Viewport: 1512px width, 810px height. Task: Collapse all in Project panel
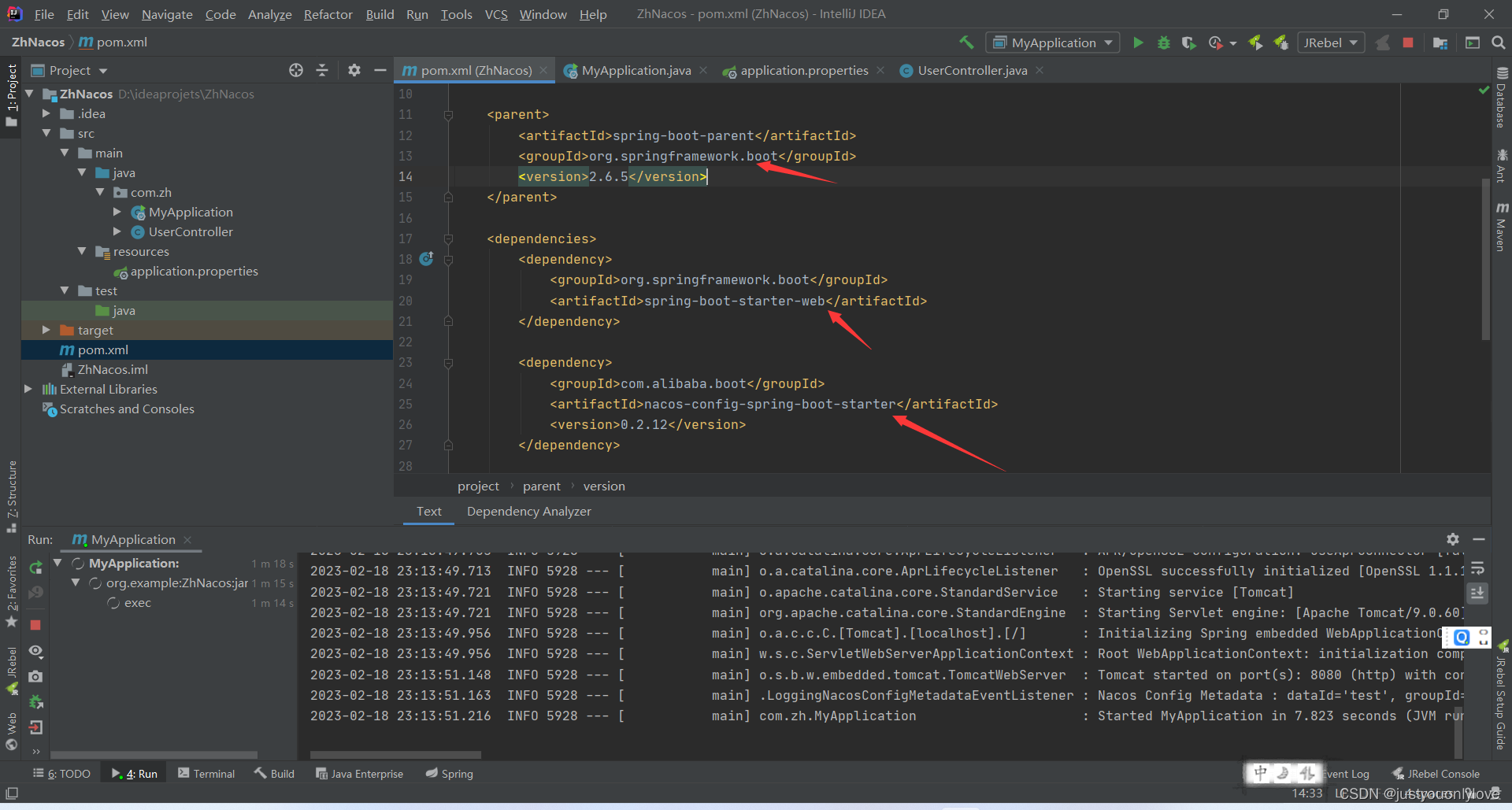point(322,70)
